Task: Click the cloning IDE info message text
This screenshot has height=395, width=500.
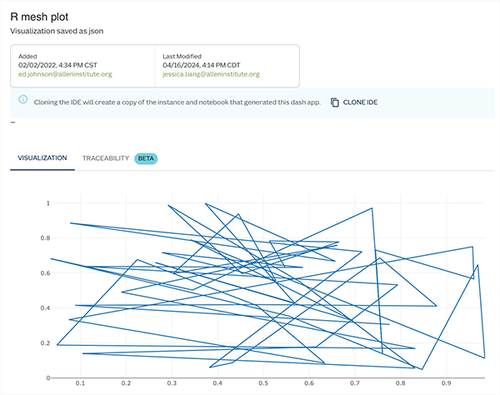Action: click(x=177, y=102)
